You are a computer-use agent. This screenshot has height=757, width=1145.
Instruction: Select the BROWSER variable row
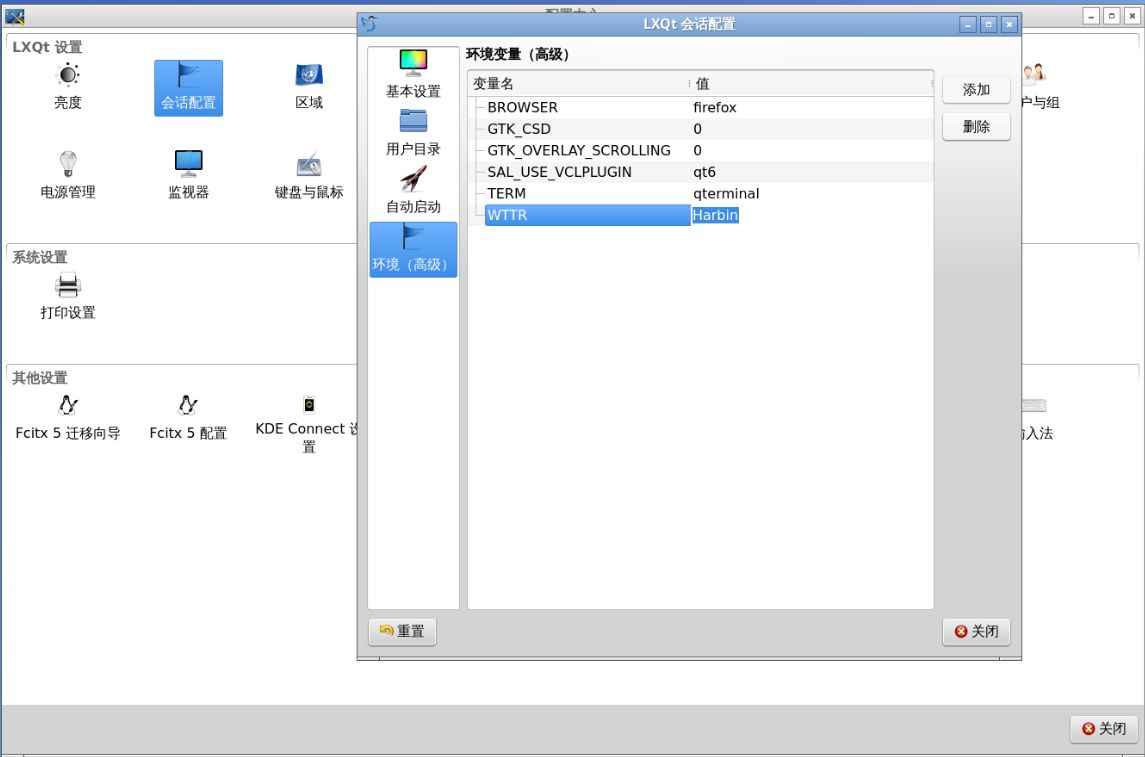pyautogui.click(x=701, y=107)
